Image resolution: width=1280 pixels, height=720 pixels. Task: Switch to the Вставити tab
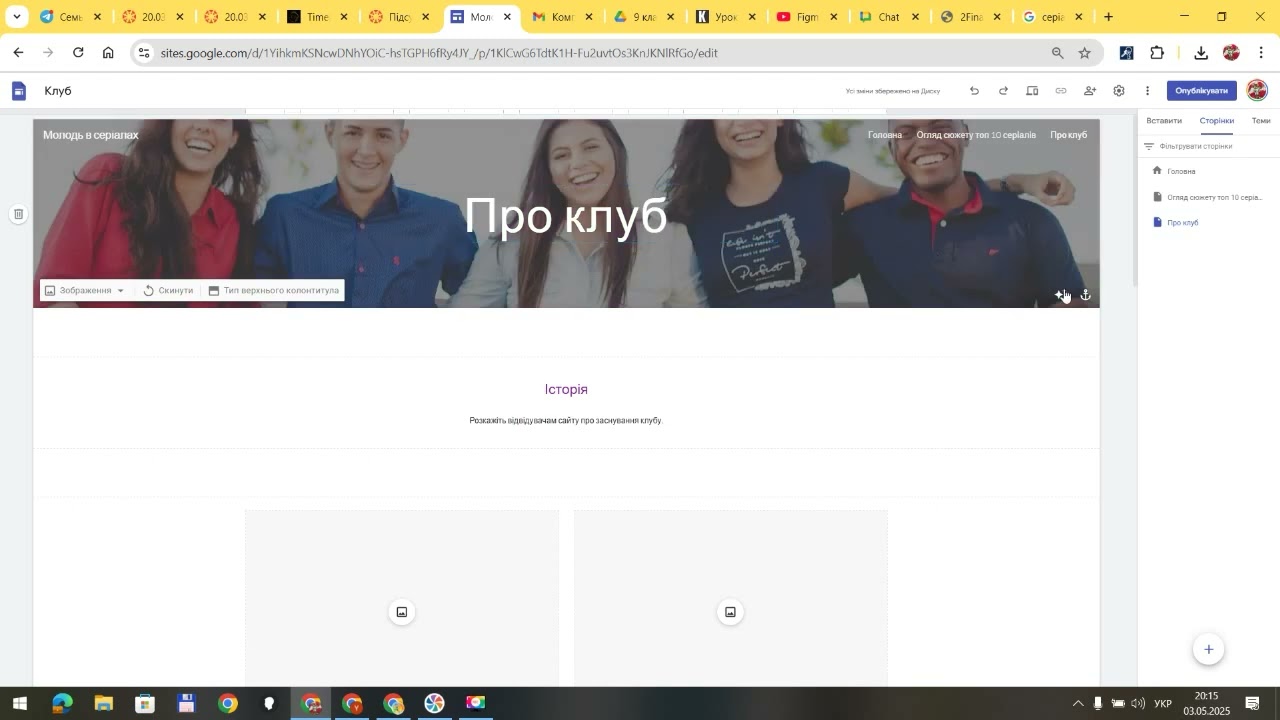(1164, 121)
